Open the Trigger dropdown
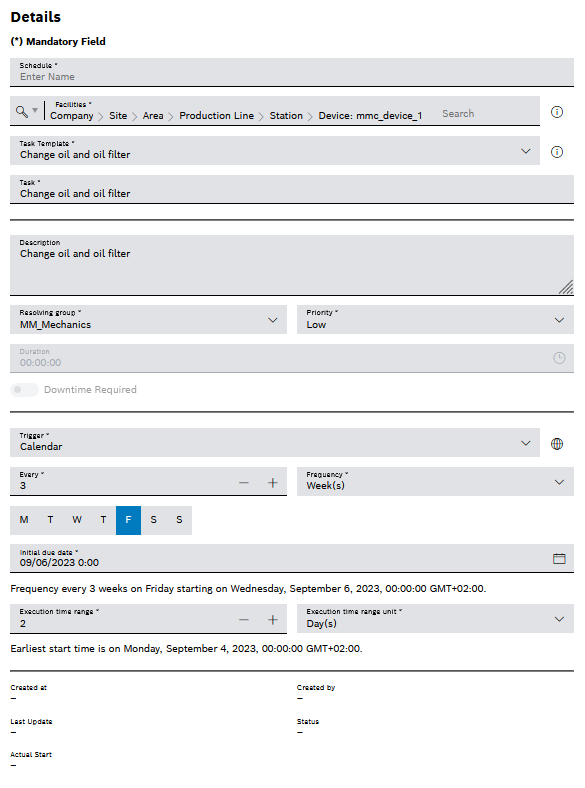The height and width of the screenshot is (788, 585). tap(275, 442)
